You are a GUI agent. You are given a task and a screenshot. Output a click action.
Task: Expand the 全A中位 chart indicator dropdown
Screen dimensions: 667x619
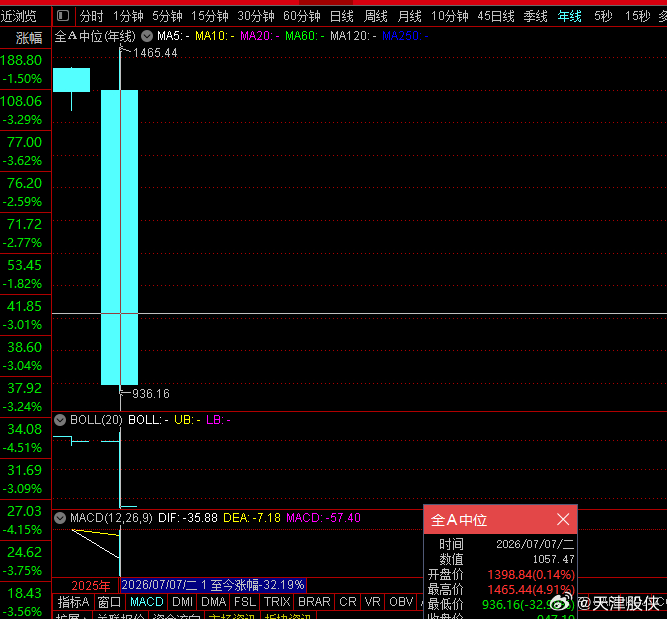(147, 36)
